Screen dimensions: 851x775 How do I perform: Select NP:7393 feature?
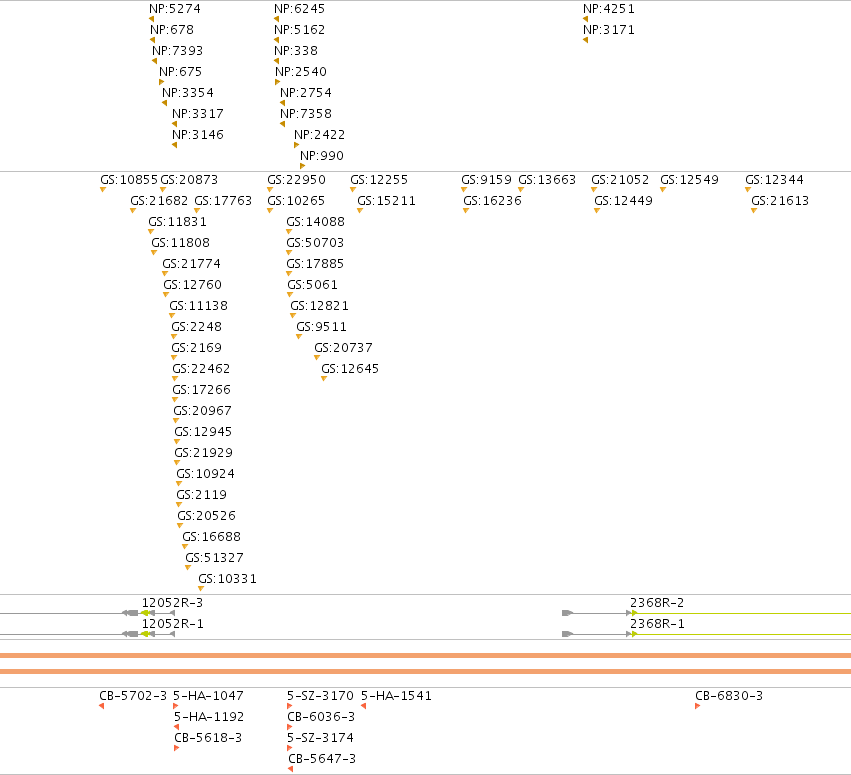pos(177,51)
